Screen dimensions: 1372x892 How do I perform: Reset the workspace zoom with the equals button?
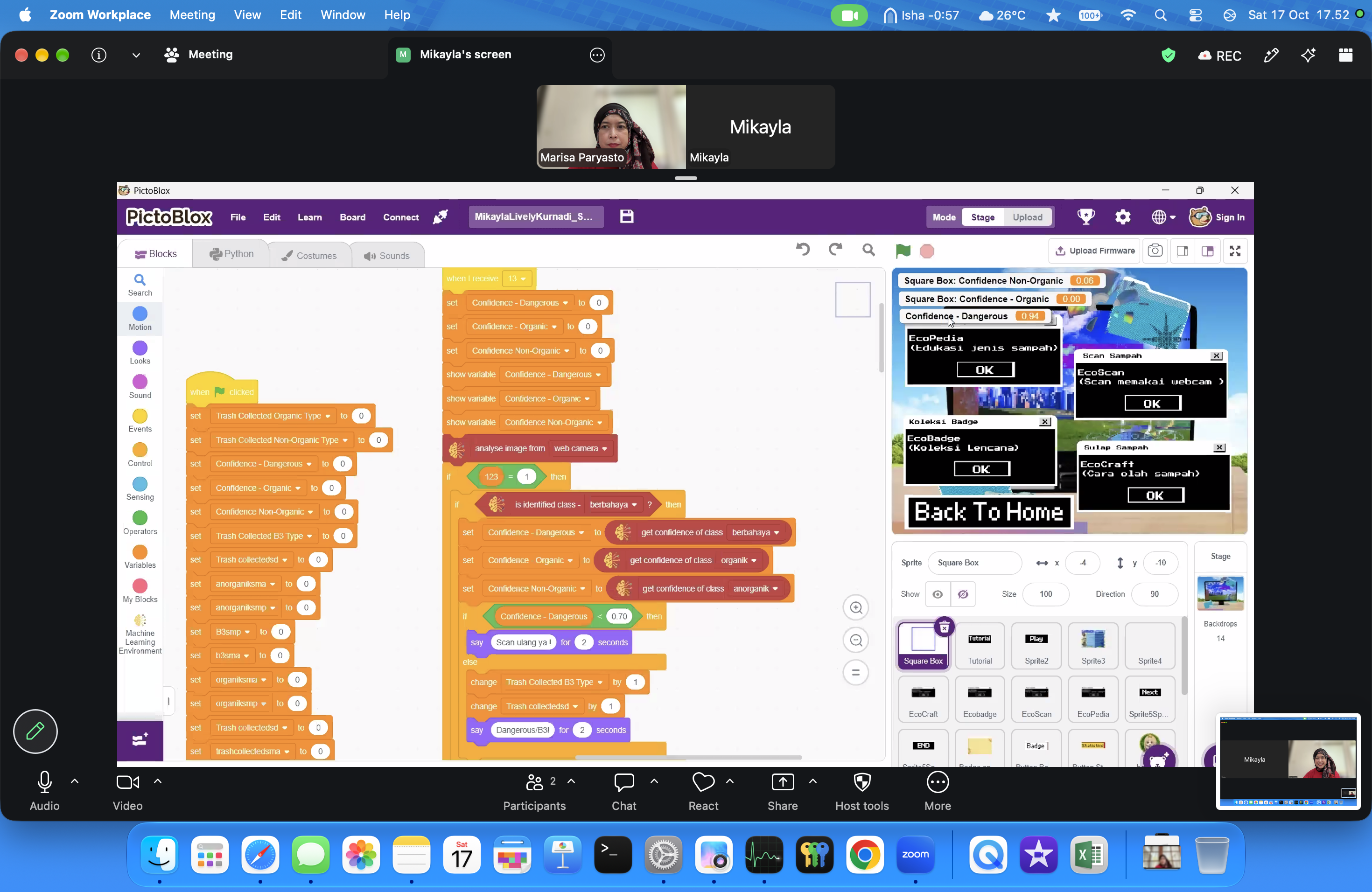pos(855,672)
